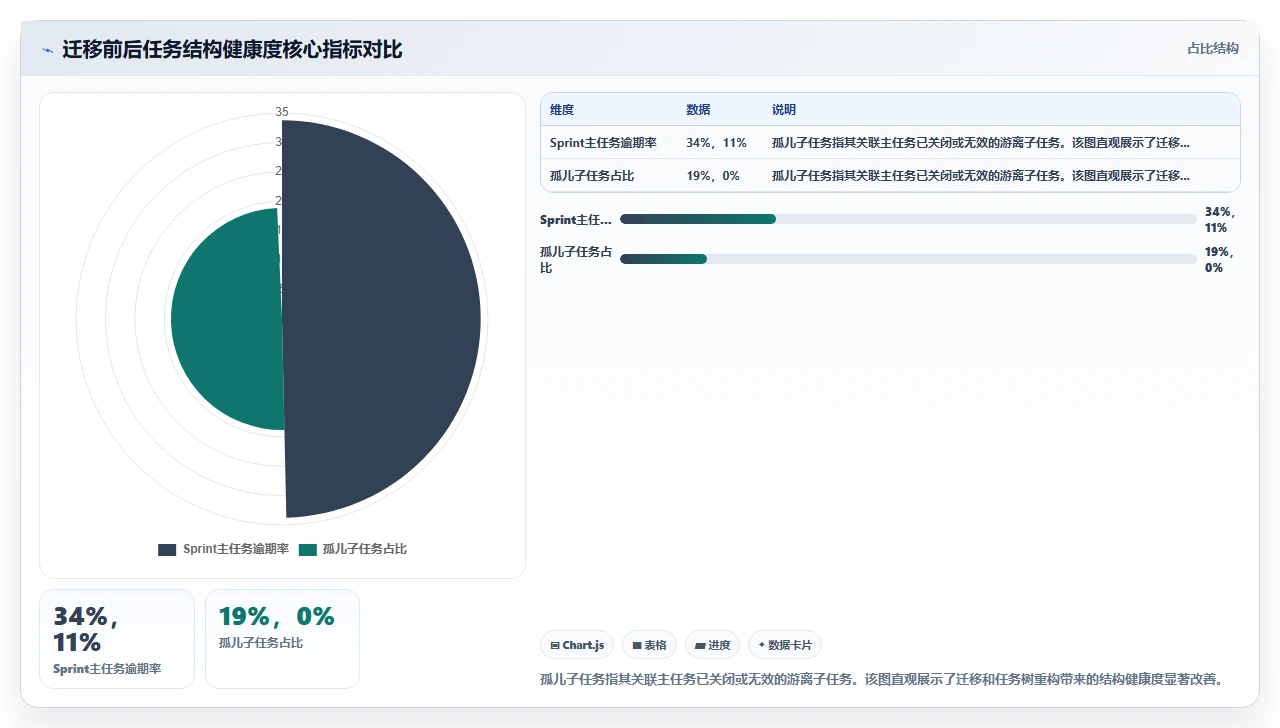The image size is (1280, 728).
Task: Click the 孤儿子任务占比 progress bar
Action: pos(908,259)
